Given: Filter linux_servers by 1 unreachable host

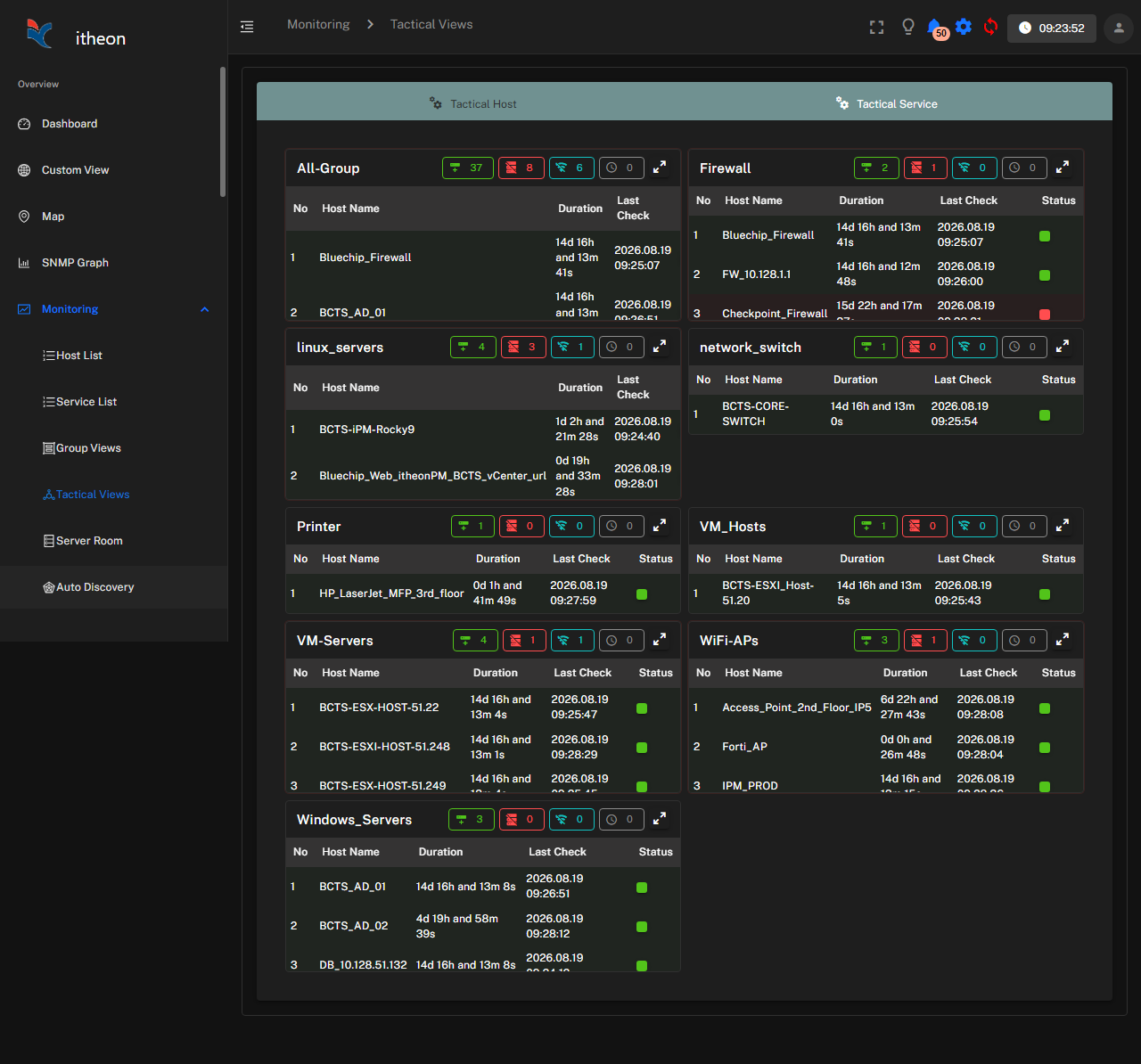Looking at the screenshot, I should click(572, 347).
